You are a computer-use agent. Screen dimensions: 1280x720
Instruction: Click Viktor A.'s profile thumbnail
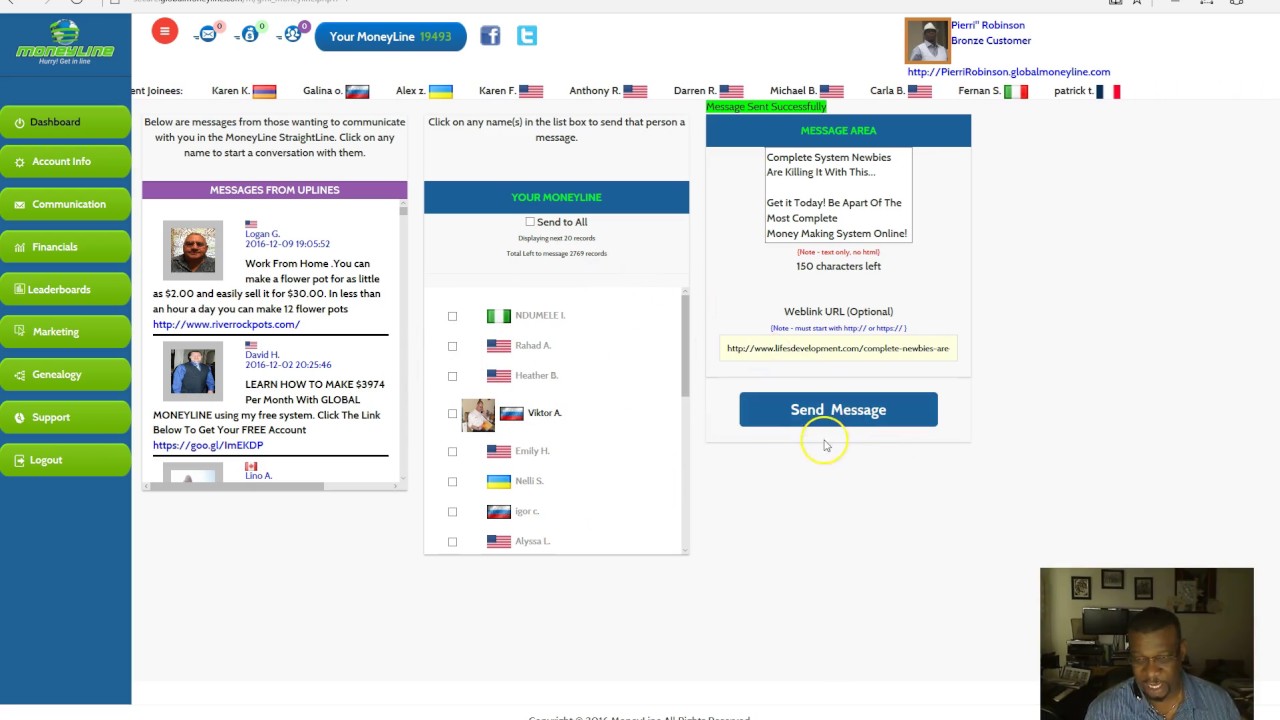(478, 414)
